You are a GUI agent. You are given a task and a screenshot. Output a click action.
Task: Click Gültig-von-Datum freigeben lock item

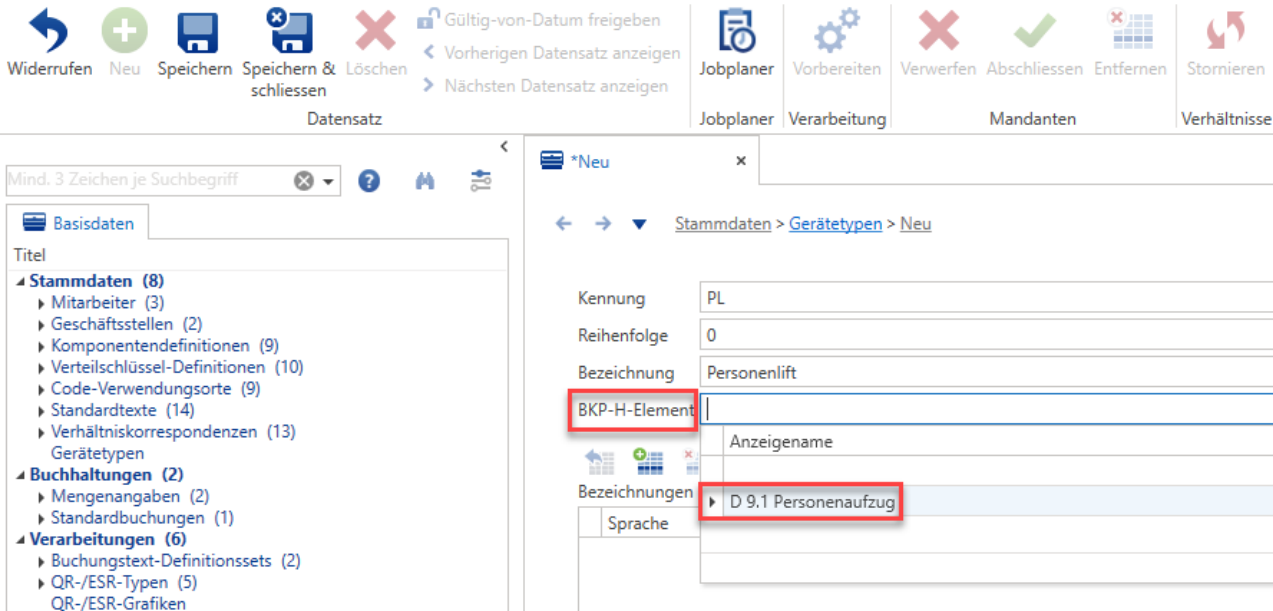pos(540,20)
